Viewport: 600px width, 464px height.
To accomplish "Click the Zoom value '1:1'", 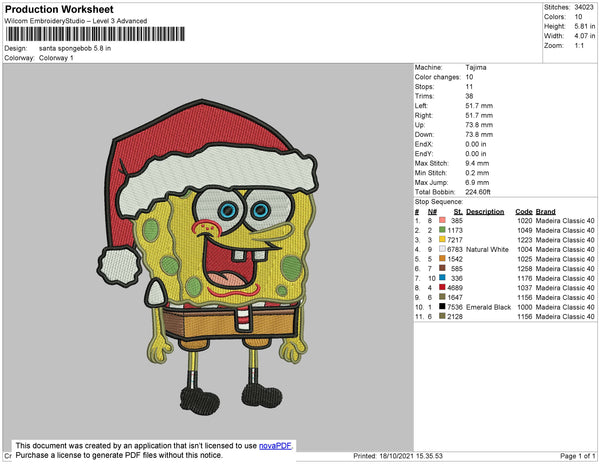I will pyautogui.click(x=579, y=46).
